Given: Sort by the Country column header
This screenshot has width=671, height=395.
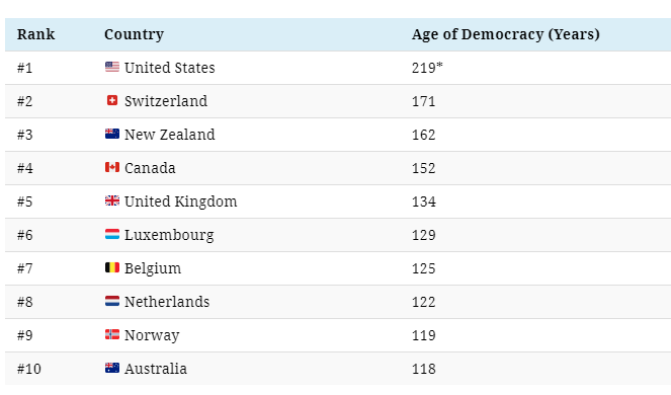Looking at the screenshot, I should click(x=134, y=34).
